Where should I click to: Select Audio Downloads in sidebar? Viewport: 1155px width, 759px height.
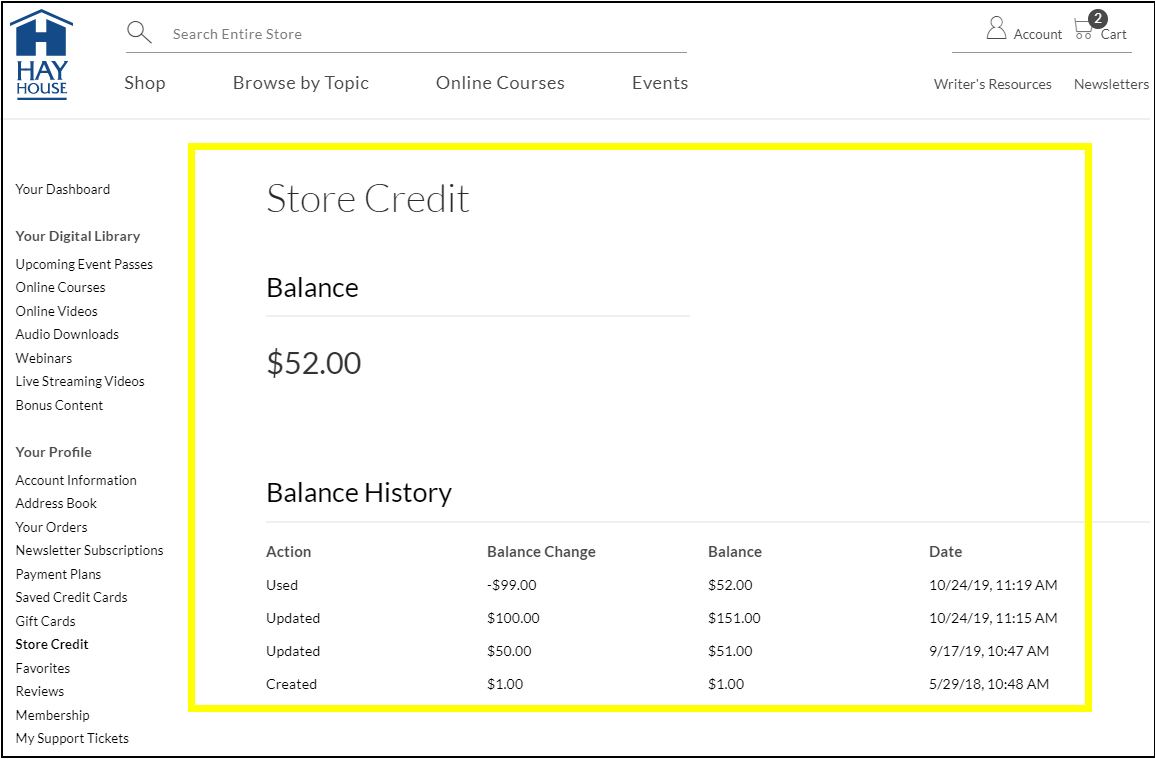point(67,334)
